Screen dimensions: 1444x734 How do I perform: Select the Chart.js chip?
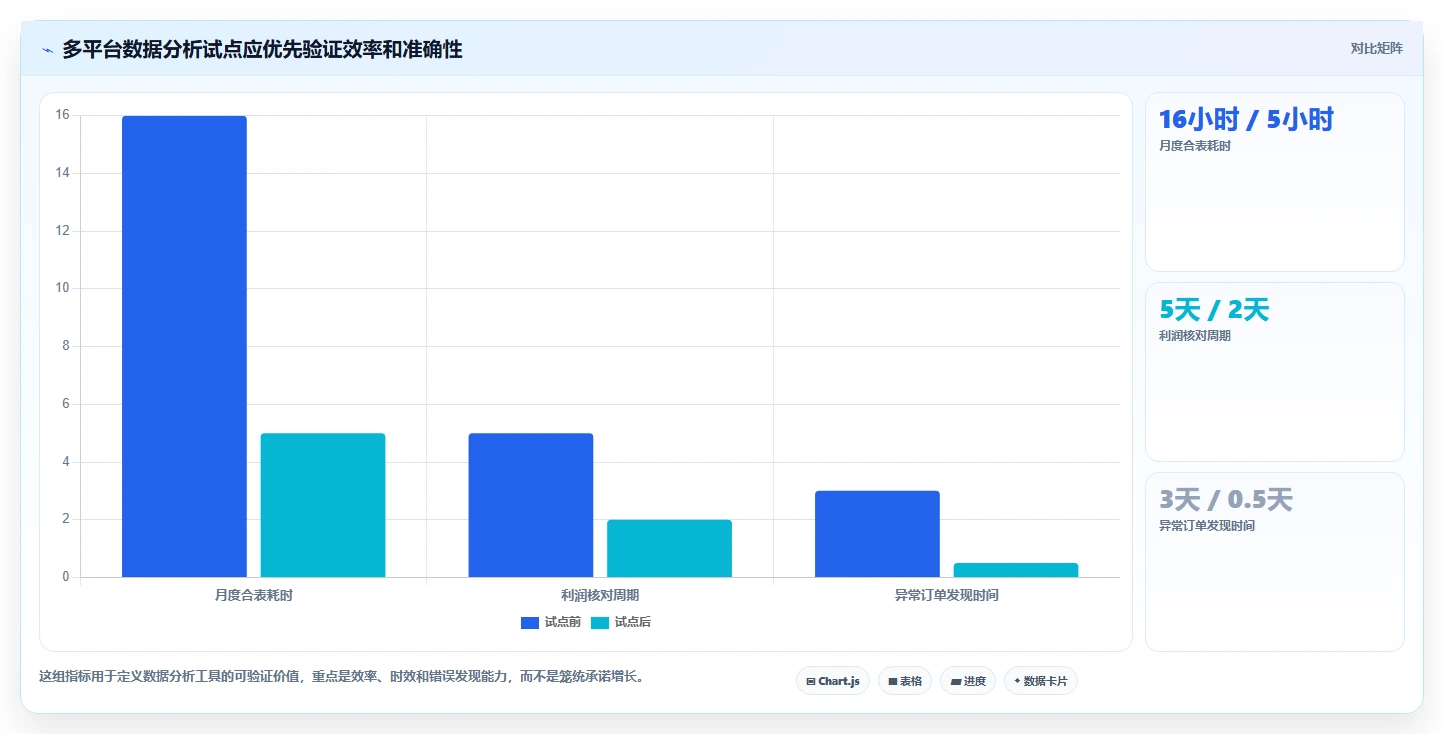(833, 681)
